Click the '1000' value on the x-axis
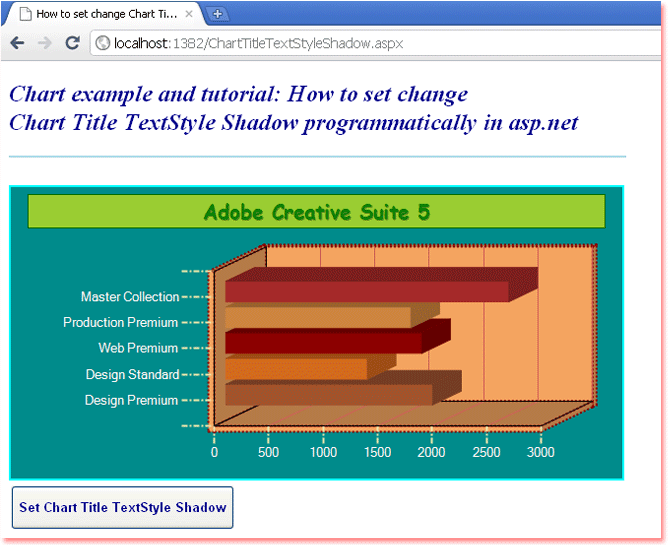This screenshot has height=545, width=670. [x=323, y=452]
